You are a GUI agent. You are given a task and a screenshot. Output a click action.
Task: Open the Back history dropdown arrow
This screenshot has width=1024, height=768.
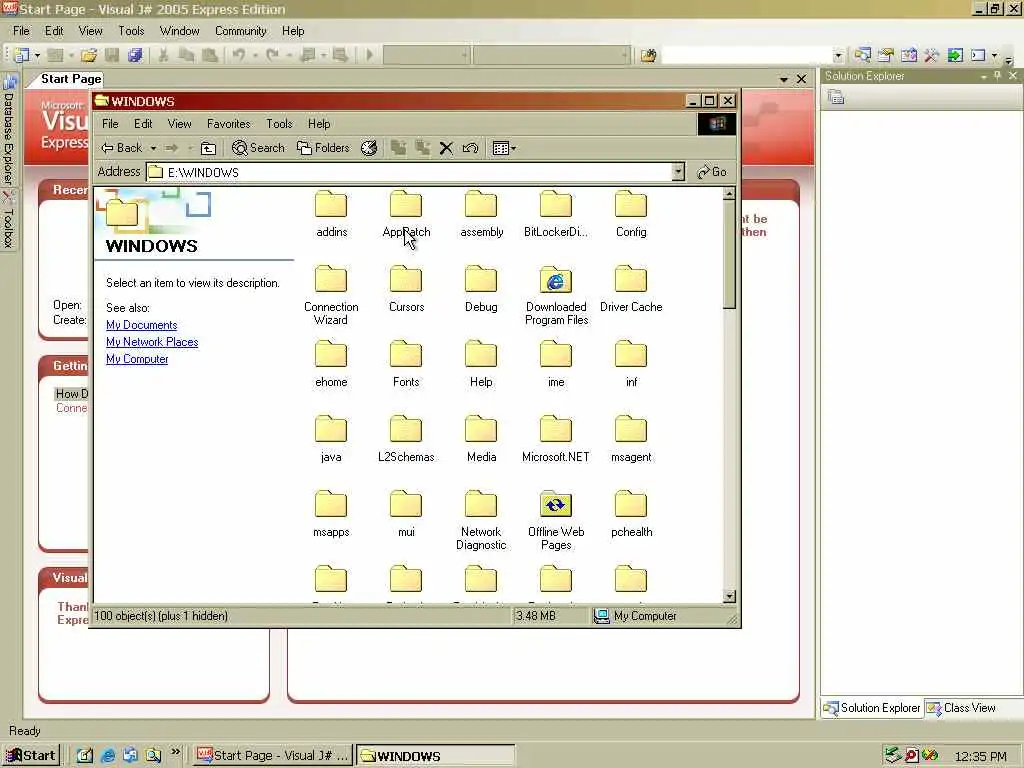point(153,148)
